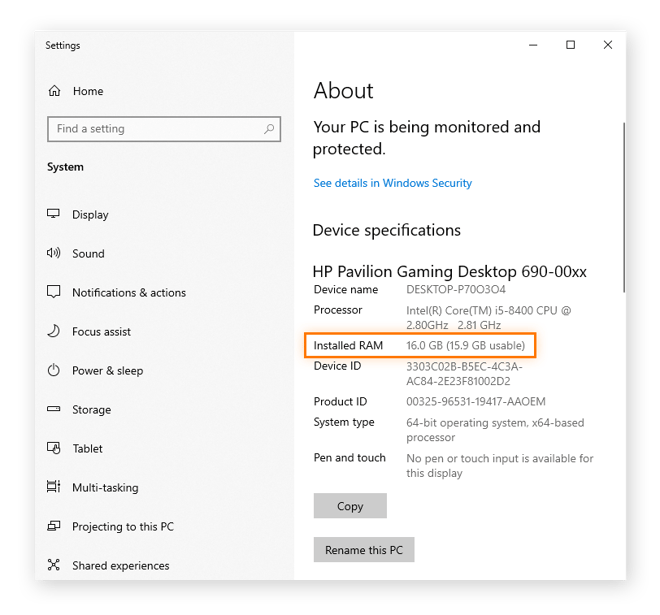Click the Focus assist moon icon
This screenshot has height=615, width=660.
(53, 331)
